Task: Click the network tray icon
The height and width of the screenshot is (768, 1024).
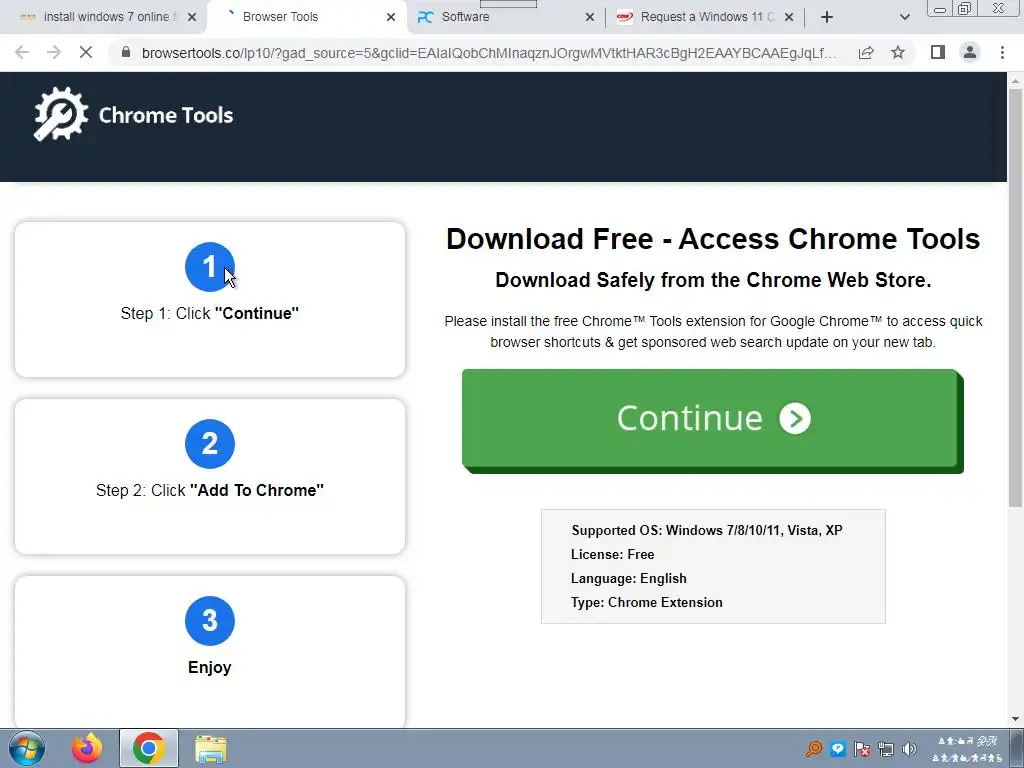Action: (x=886, y=749)
